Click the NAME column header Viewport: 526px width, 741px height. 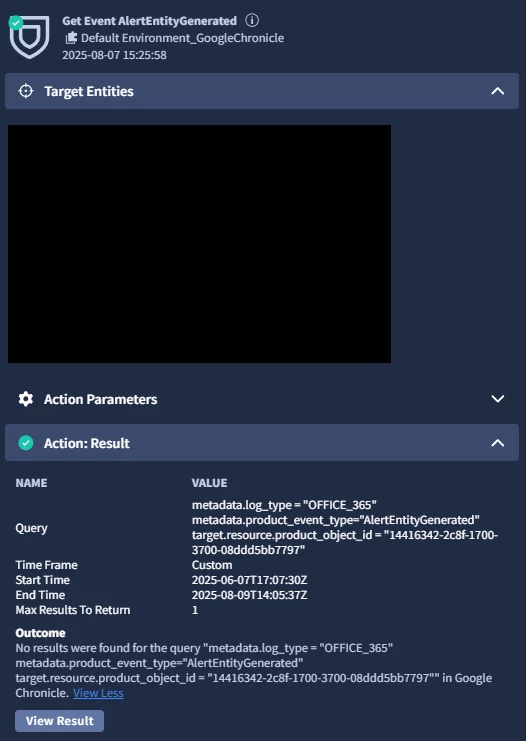[31, 483]
